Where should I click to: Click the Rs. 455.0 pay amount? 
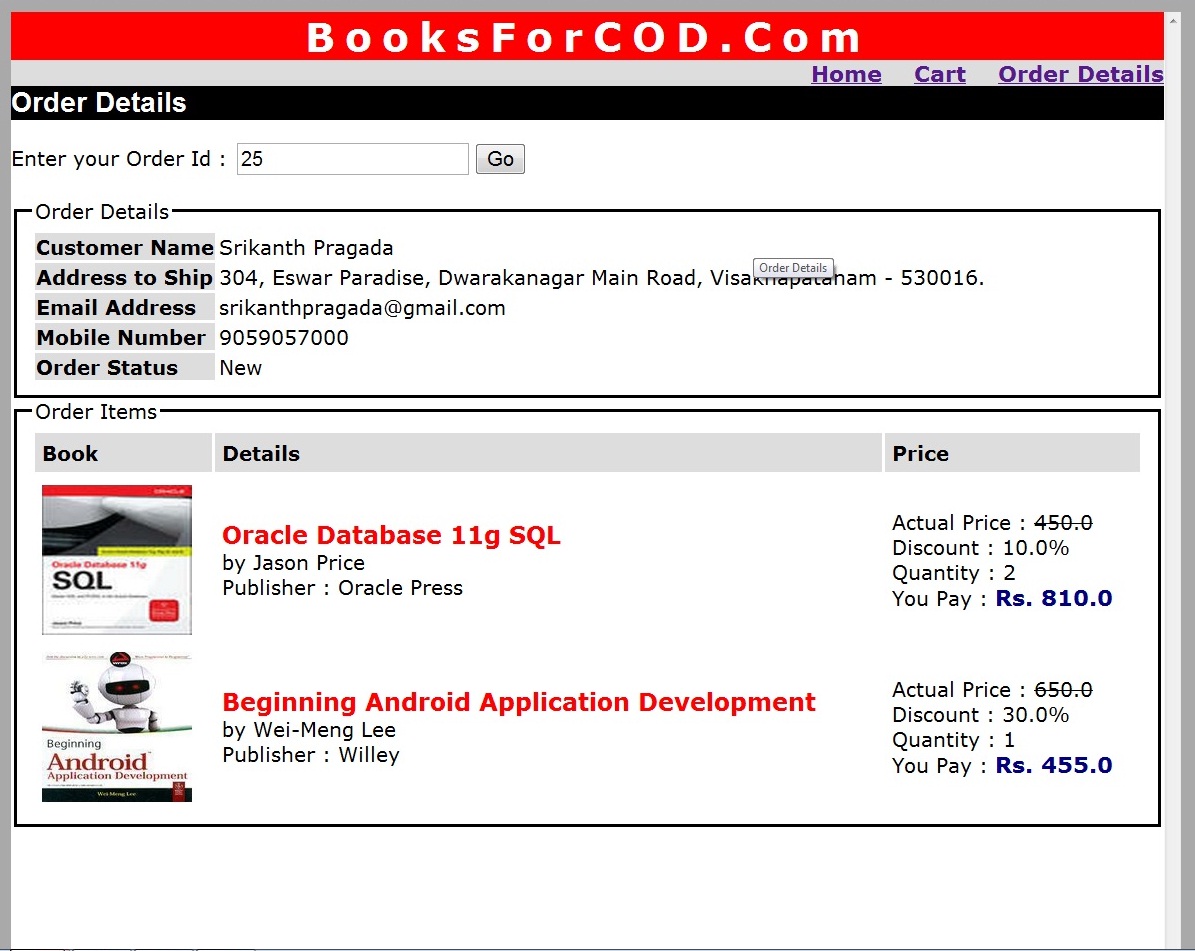coord(1054,765)
